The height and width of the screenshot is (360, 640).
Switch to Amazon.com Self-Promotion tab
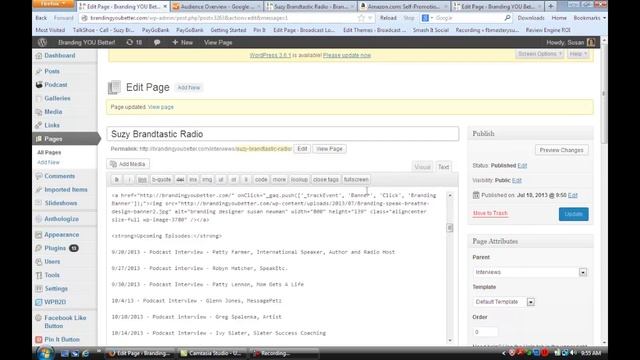pos(404,7)
